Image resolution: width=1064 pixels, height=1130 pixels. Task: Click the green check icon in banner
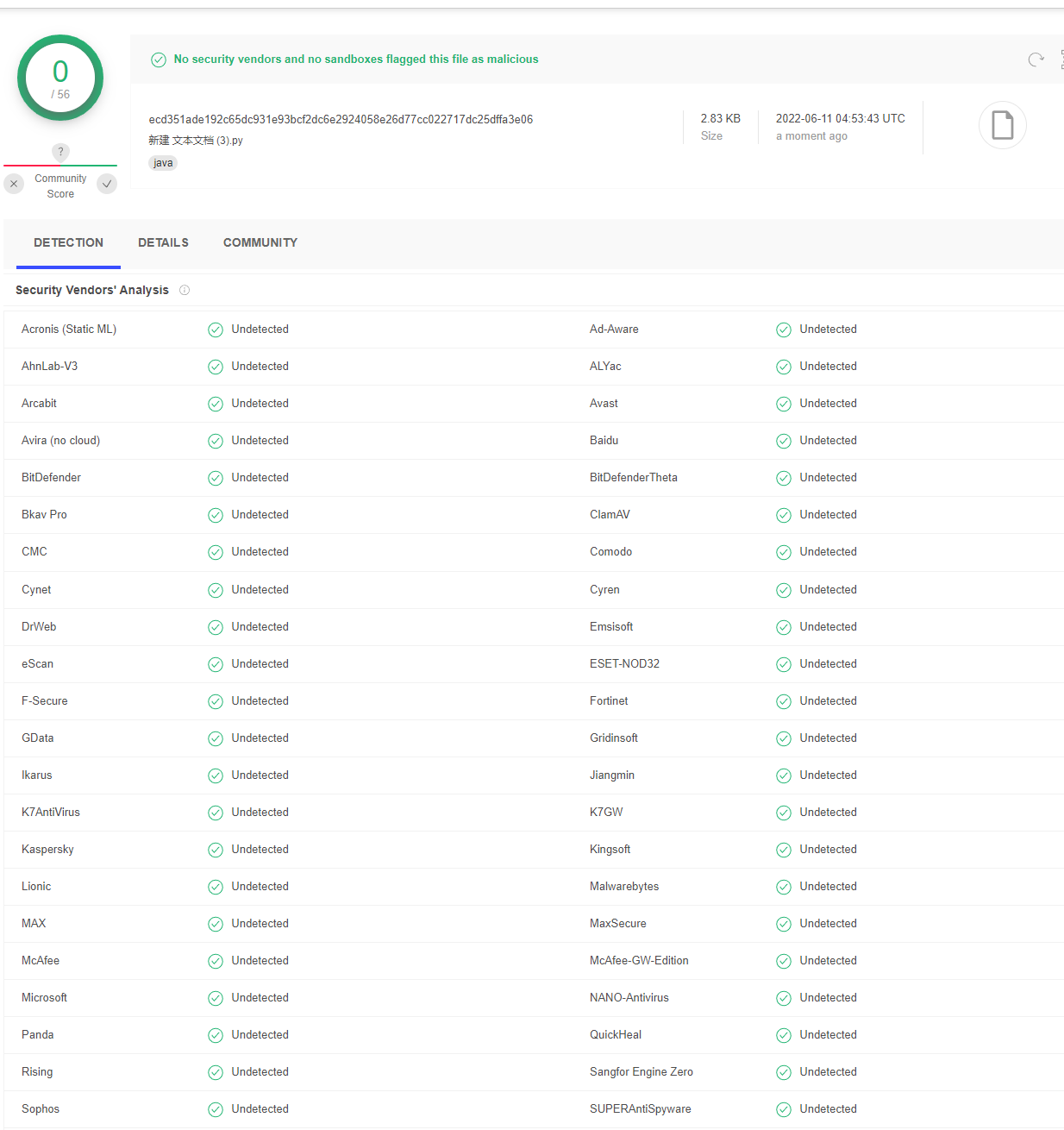tap(159, 60)
